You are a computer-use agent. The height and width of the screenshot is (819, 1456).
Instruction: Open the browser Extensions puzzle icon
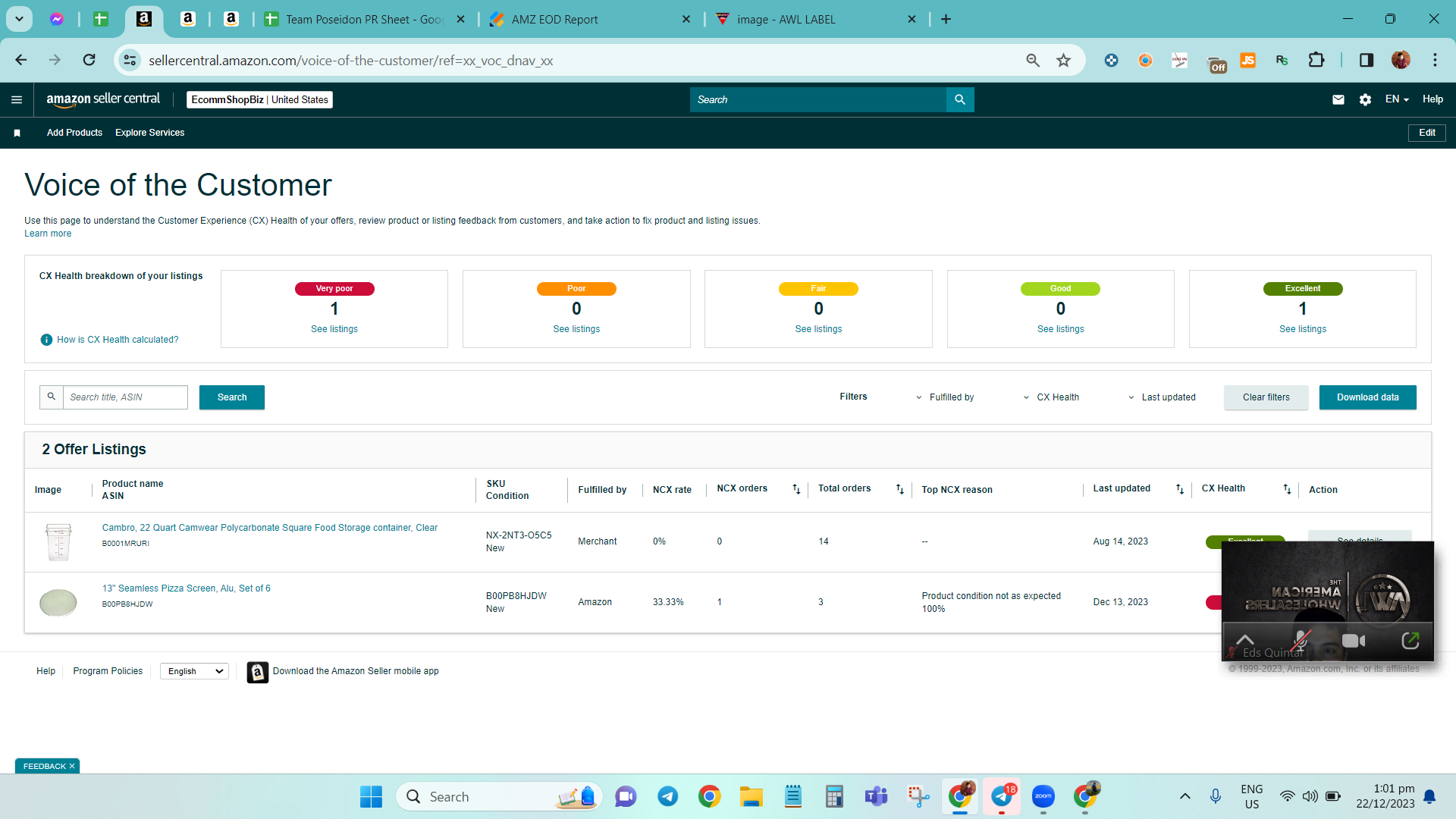pos(1316,60)
